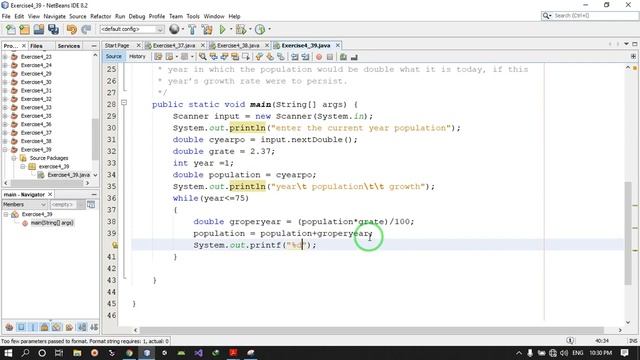Screen dimensions: 640x360
Task: Close the Exercise4_38.java tab
Action: [x=267, y=45]
